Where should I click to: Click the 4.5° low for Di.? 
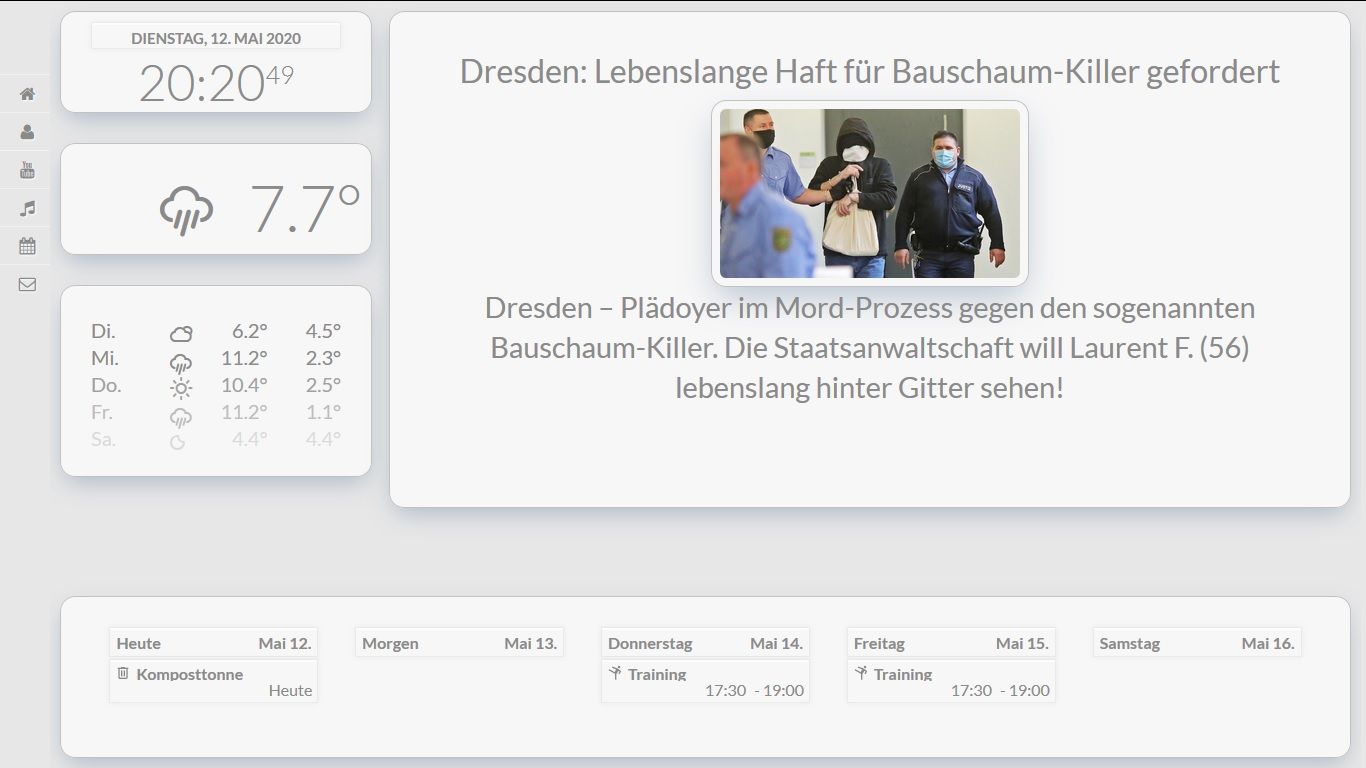(x=323, y=331)
